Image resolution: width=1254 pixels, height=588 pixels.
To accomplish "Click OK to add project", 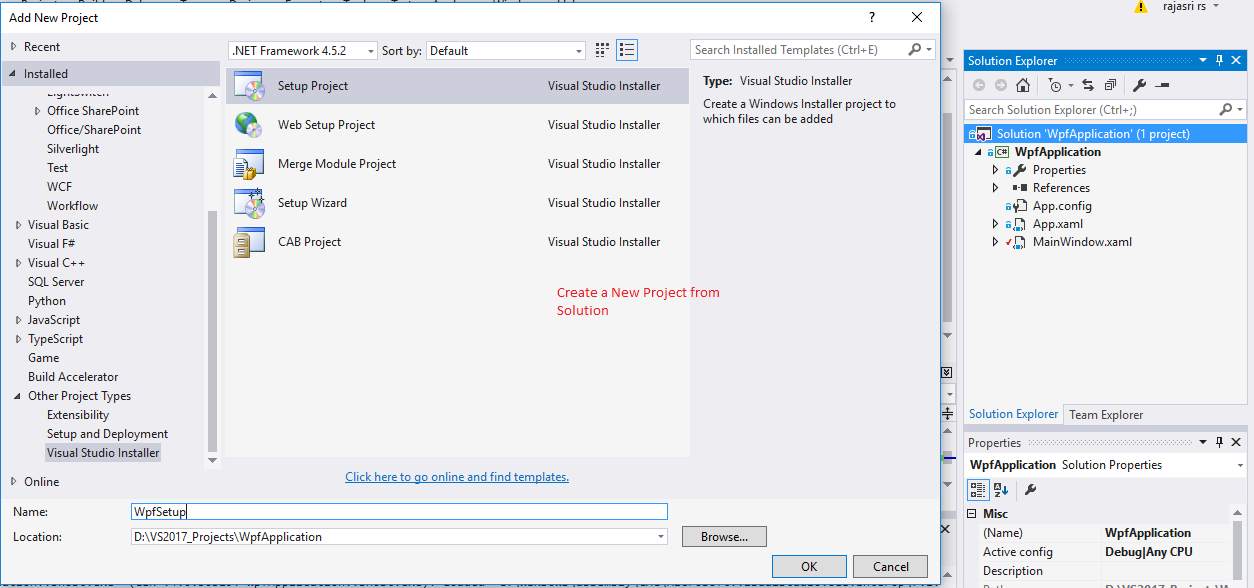I will click(809, 567).
